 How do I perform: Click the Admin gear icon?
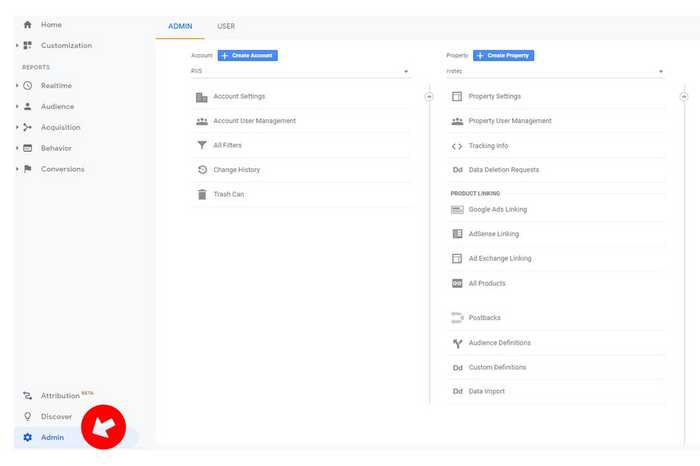coord(28,437)
